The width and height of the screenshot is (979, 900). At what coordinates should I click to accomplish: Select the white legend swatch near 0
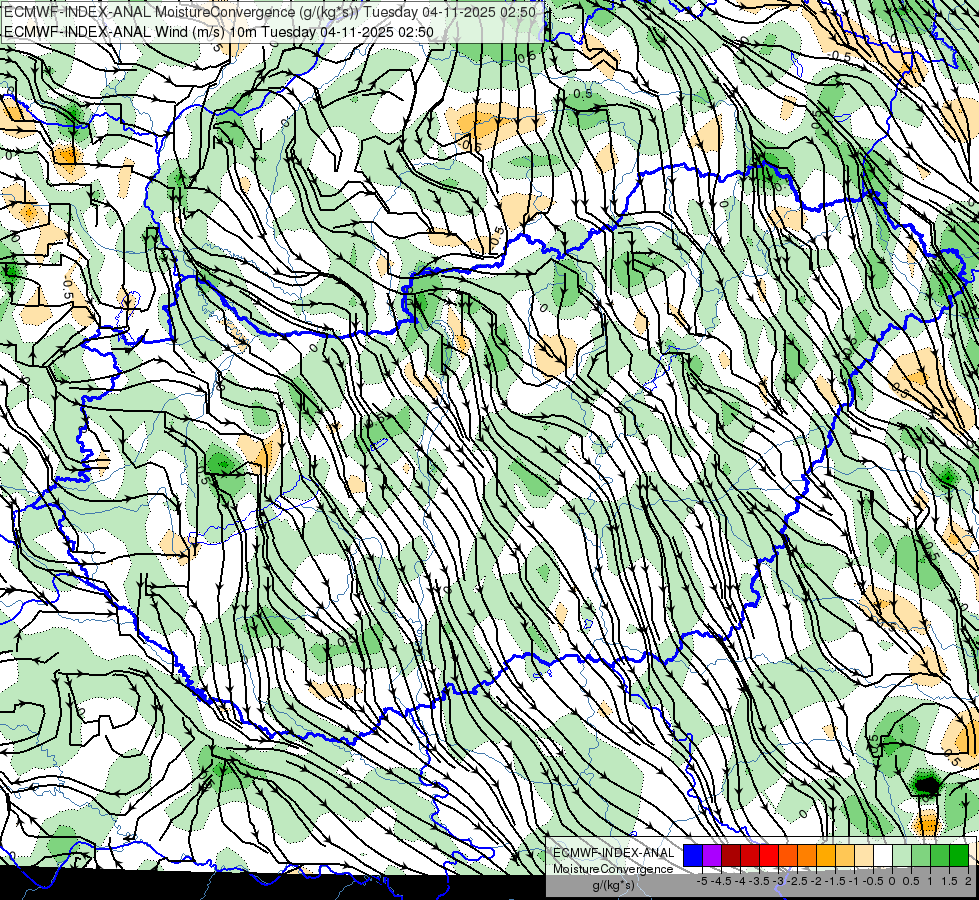883,855
